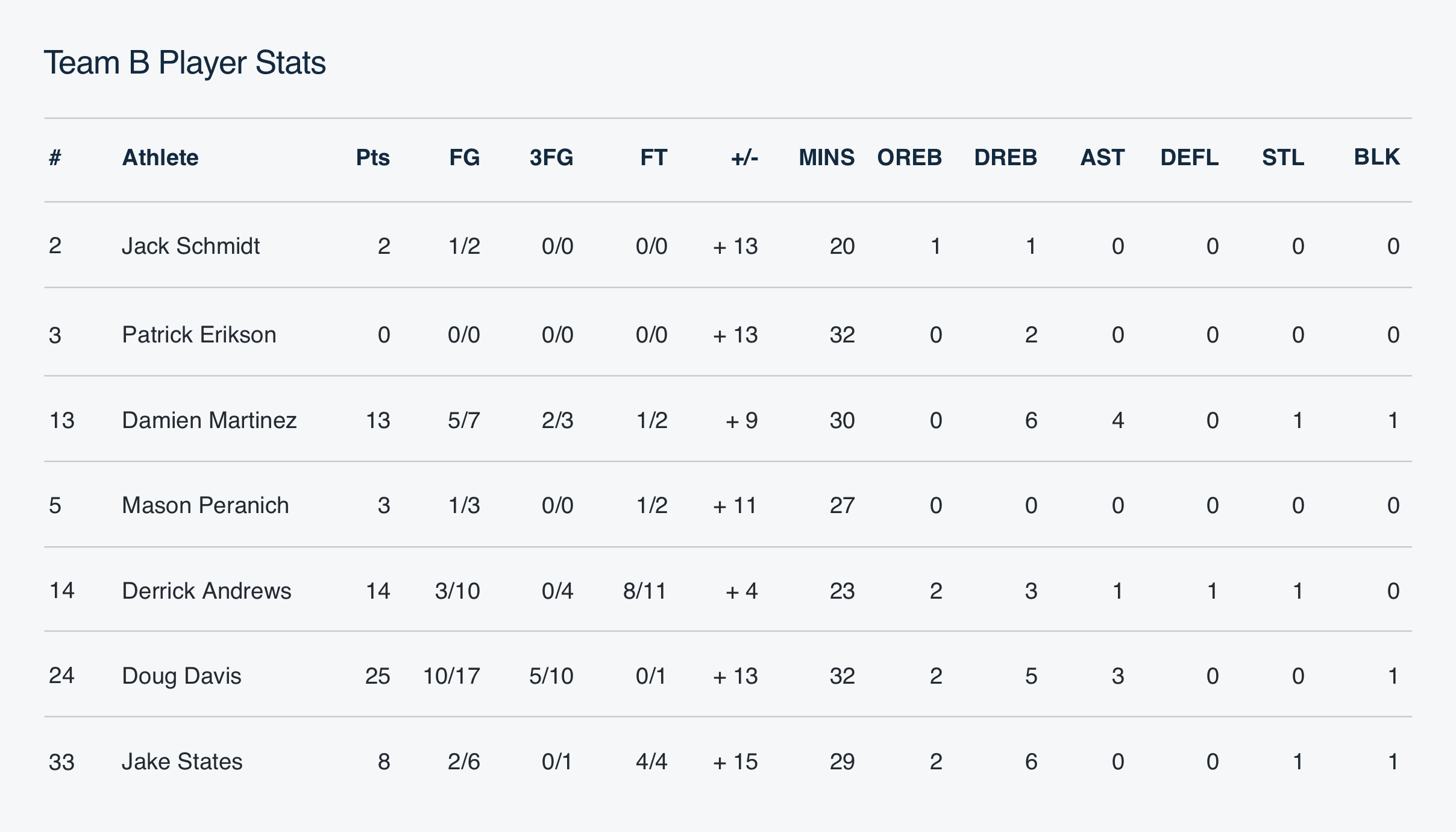Click on Damien Martinez's name
This screenshot has height=832, width=1456.
click(209, 420)
